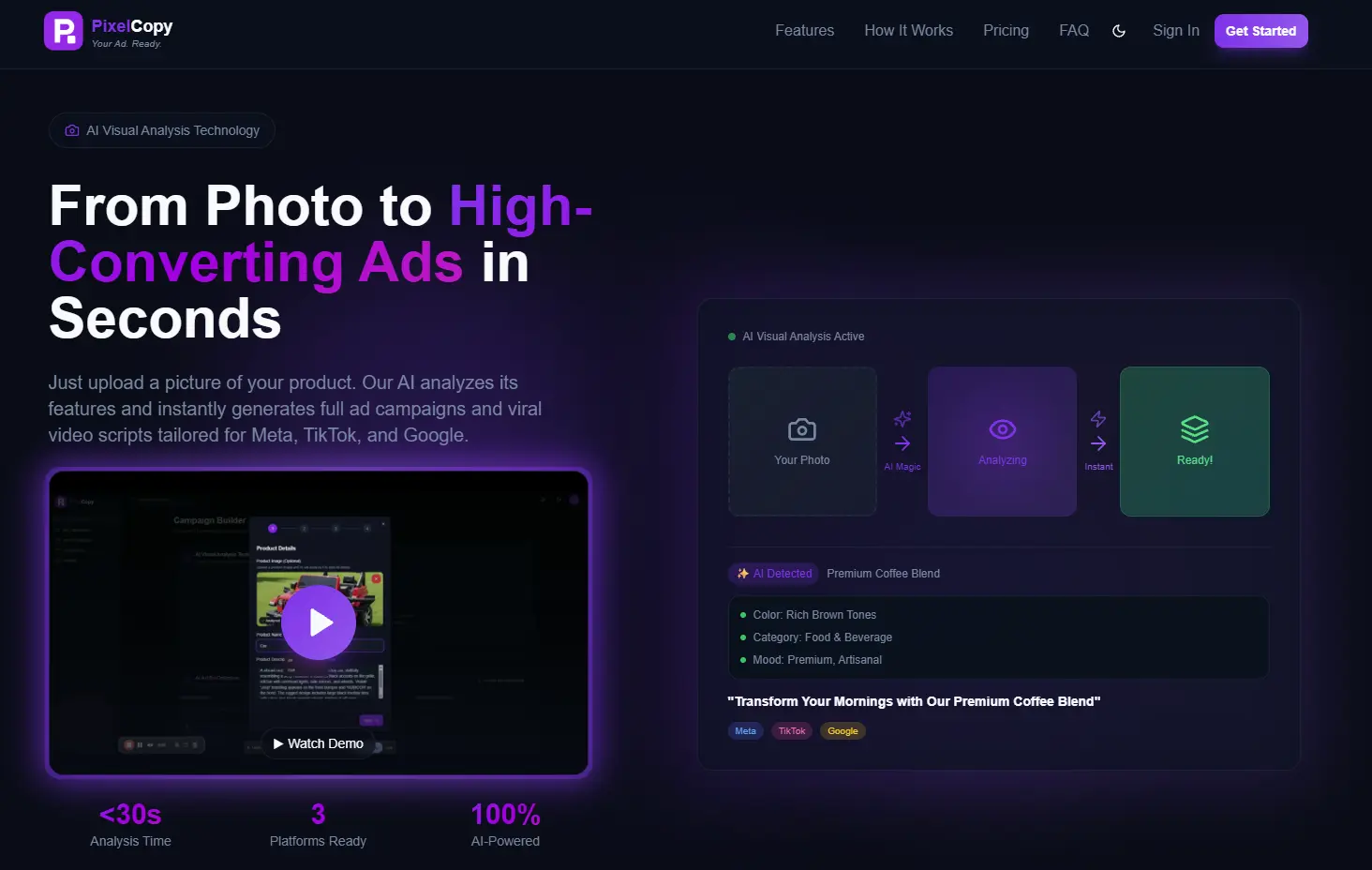Click the '100%' AI-Powered stat
Viewport: 1372px width, 870px height.
[505, 814]
